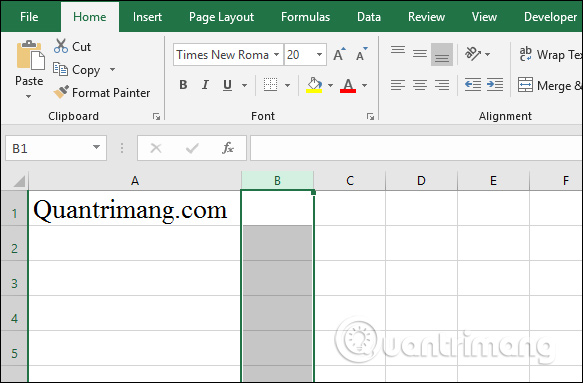
Task: Click the Orientation text-angle icon
Action: (473, 54)
